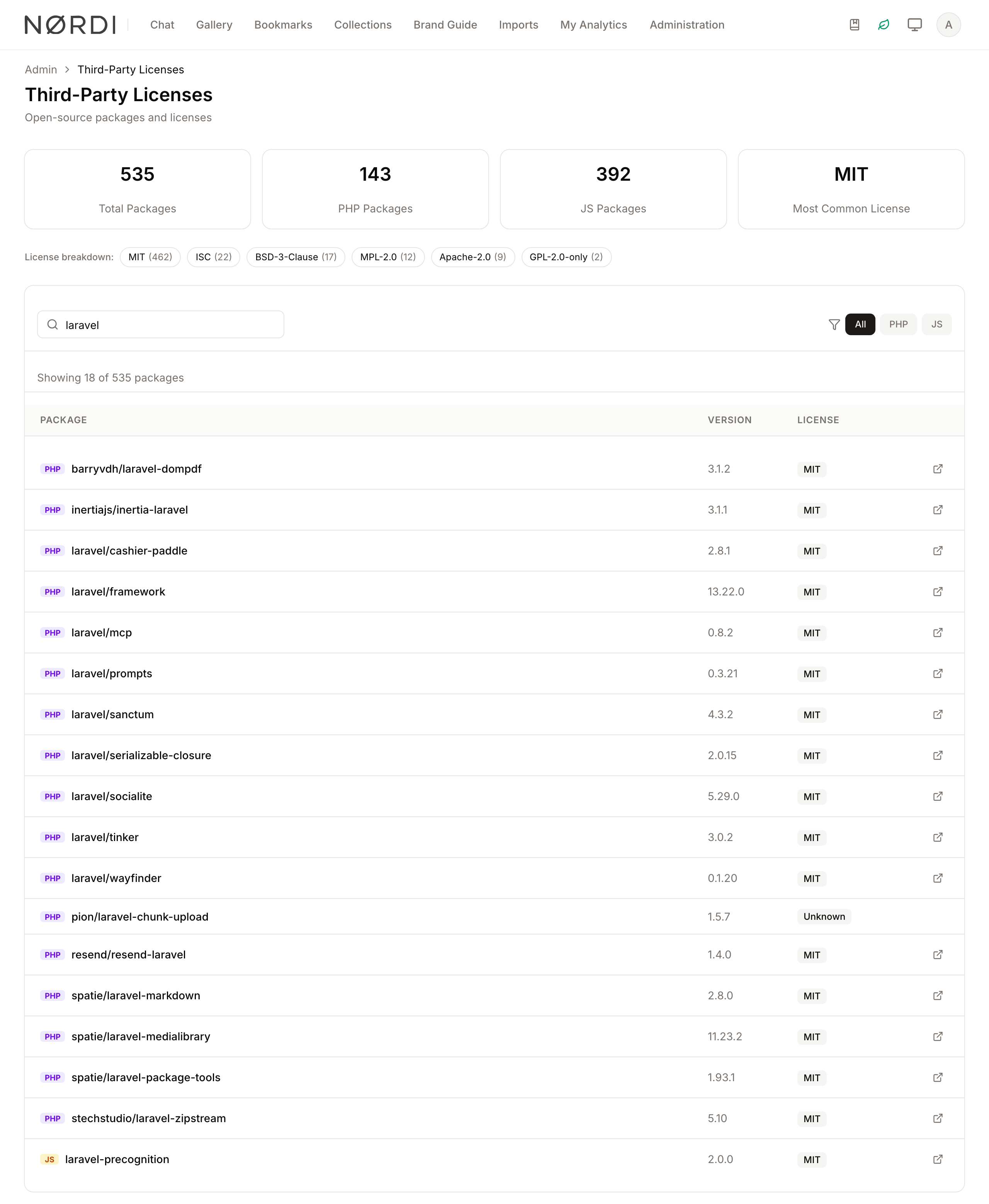Click the JS badge beside laravel-precognition
The height and width of the screenshot is (1204, 989).
pos(49,1160)
